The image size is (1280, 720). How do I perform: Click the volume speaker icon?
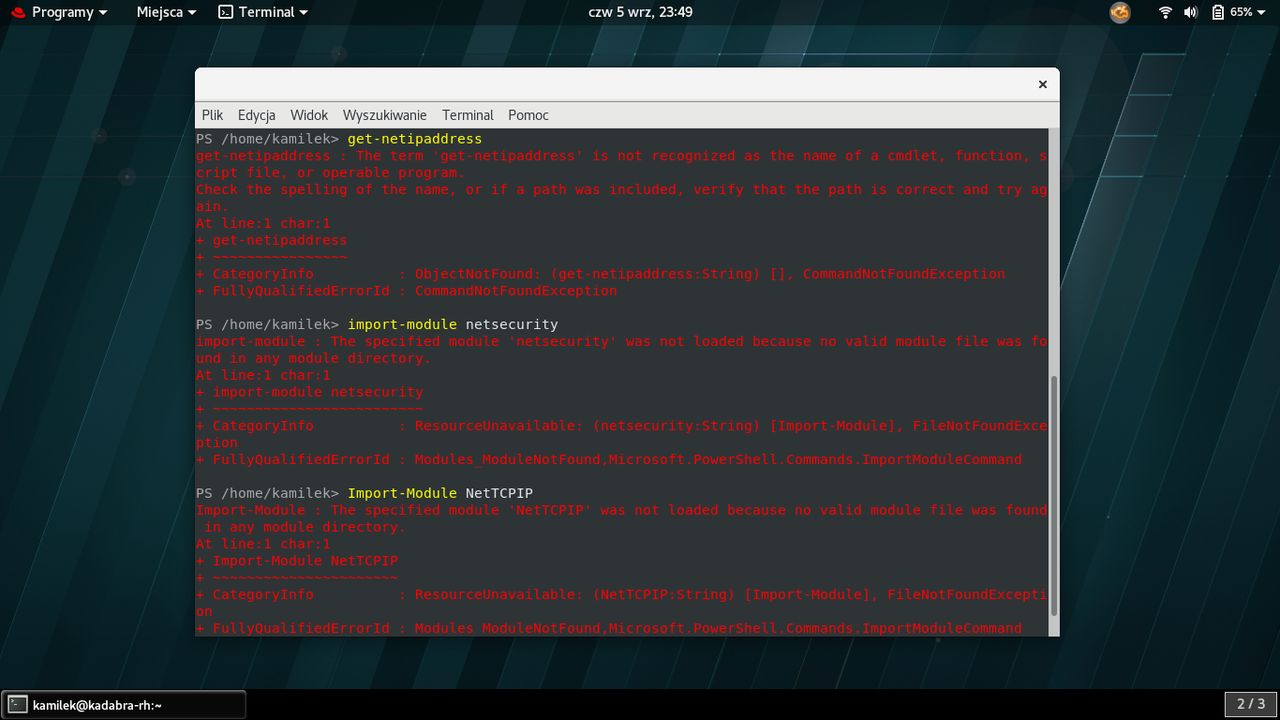[x=1192, y=12]
